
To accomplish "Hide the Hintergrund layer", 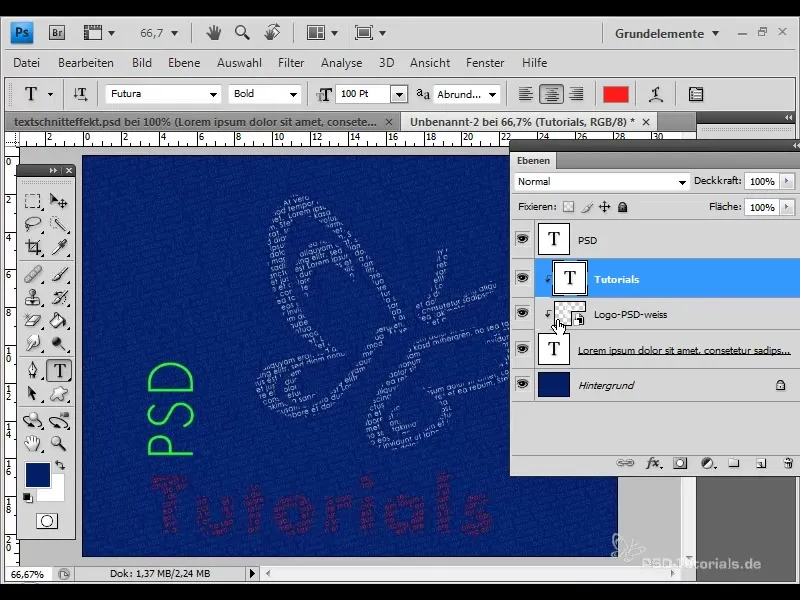I will [x=522, y=384].
